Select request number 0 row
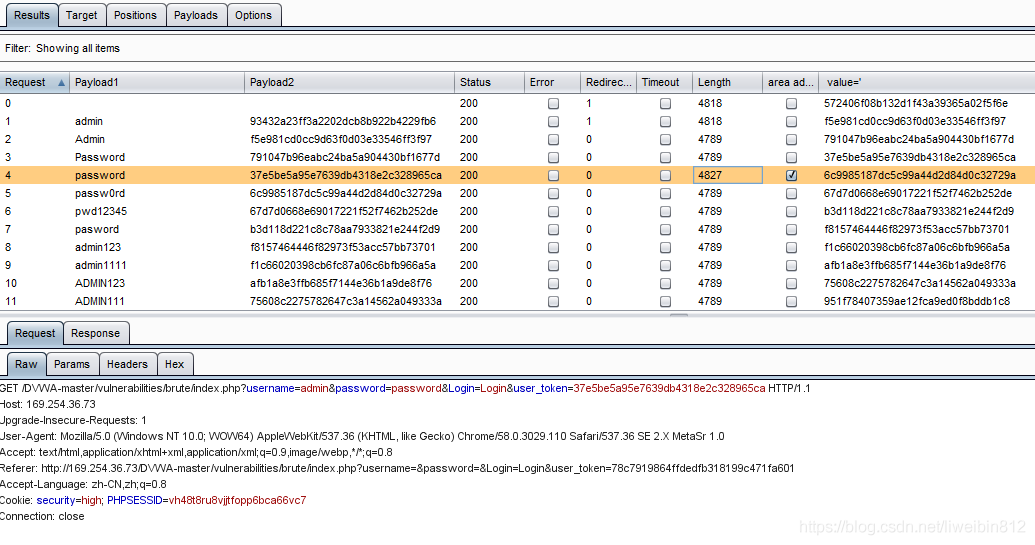Viewport: 1035px width, 545px height. 518,104
